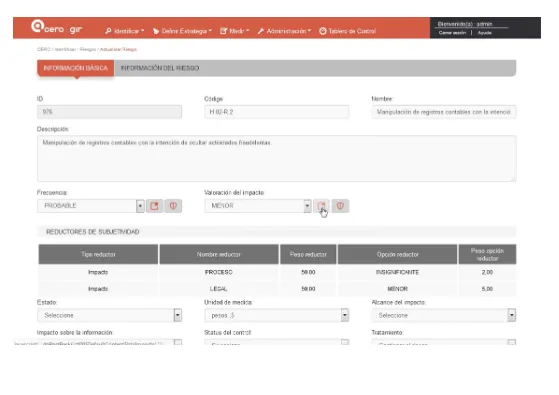Open the Administración menu
Image resolution: width=559 pixels, height=395 pixels.
284,31
